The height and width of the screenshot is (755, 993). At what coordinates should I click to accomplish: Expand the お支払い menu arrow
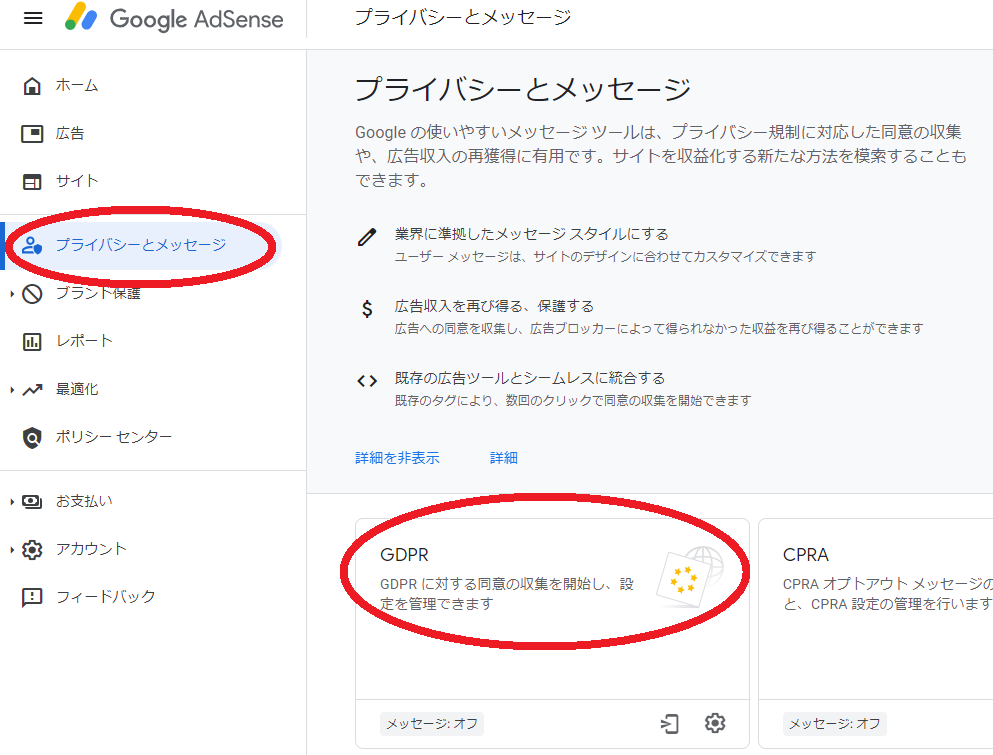tap(12, 502)
